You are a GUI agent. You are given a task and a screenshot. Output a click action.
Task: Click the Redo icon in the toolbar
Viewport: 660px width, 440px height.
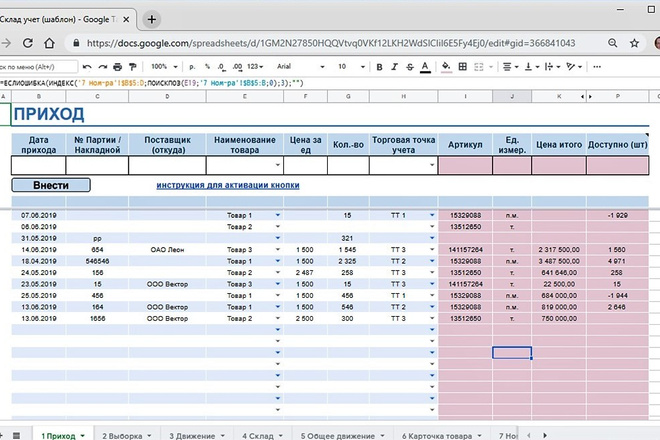point(103,67)
